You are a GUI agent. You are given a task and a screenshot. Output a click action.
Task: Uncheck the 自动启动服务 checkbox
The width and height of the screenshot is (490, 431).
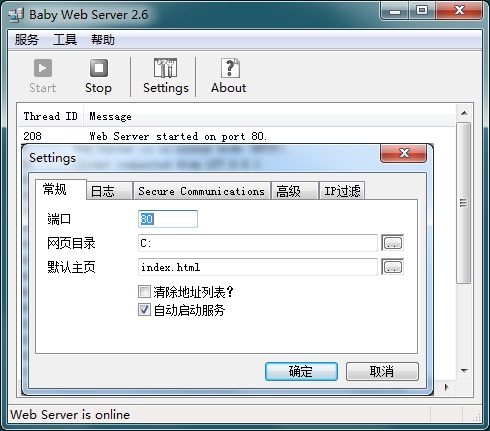(144, 310)
